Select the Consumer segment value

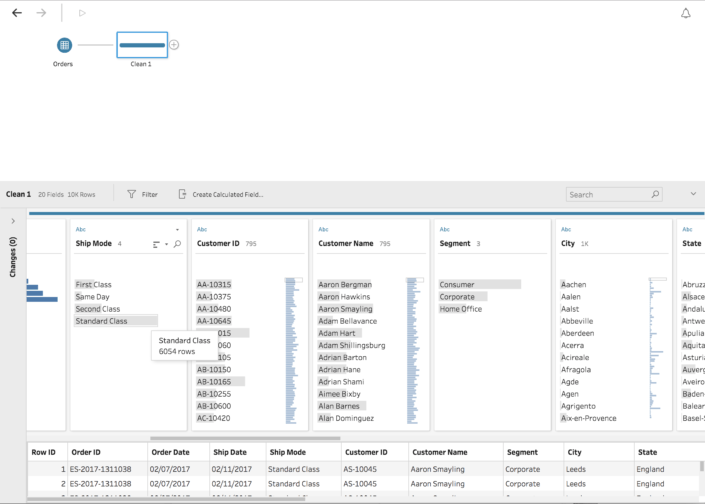pos(457,285)
